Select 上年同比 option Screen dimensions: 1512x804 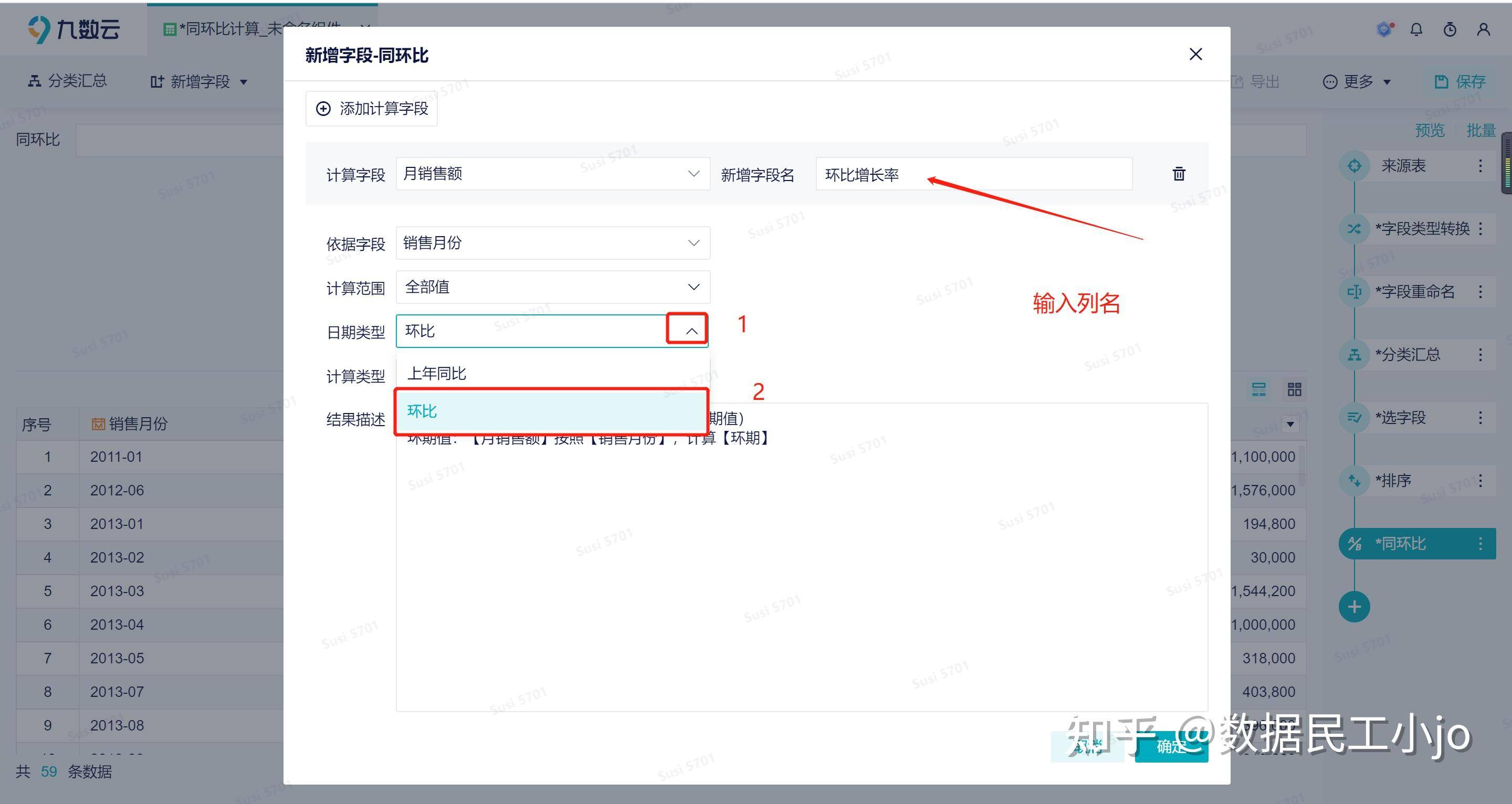pos(553,373)
